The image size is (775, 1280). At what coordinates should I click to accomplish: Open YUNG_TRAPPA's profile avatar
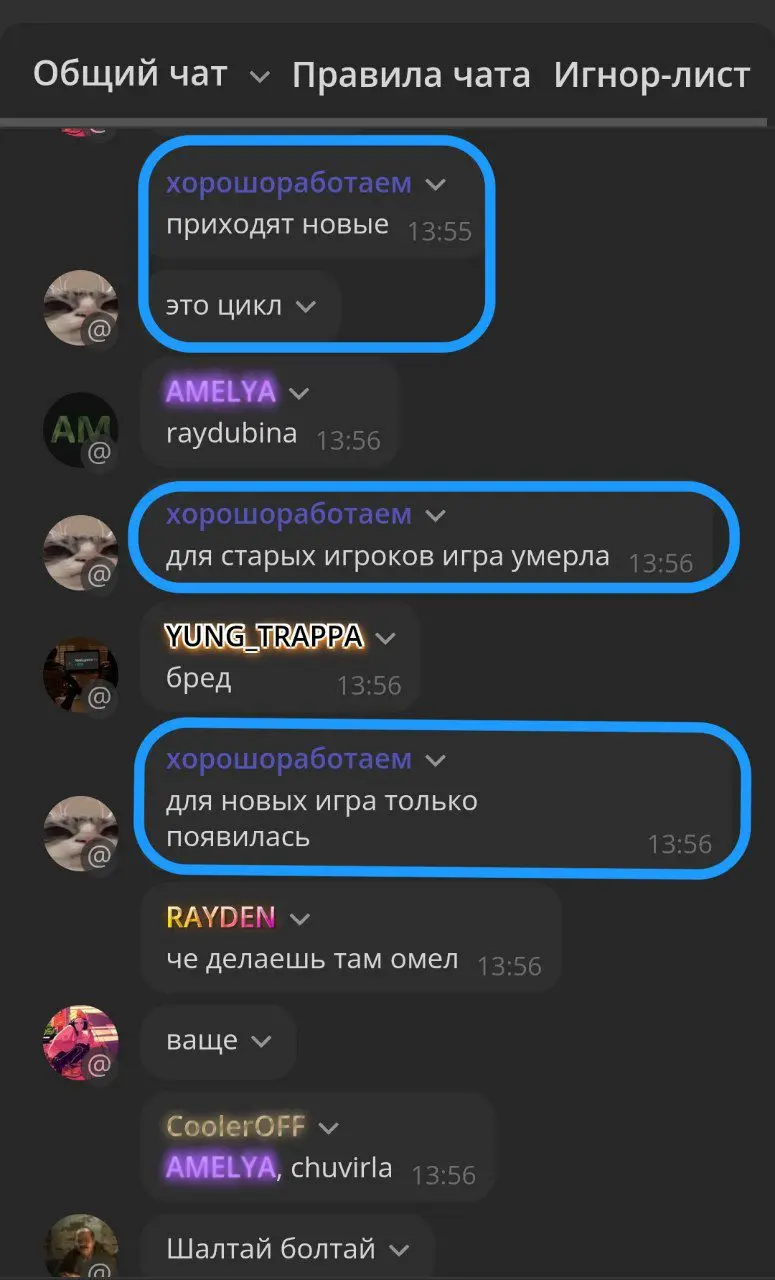coord(80,674)
